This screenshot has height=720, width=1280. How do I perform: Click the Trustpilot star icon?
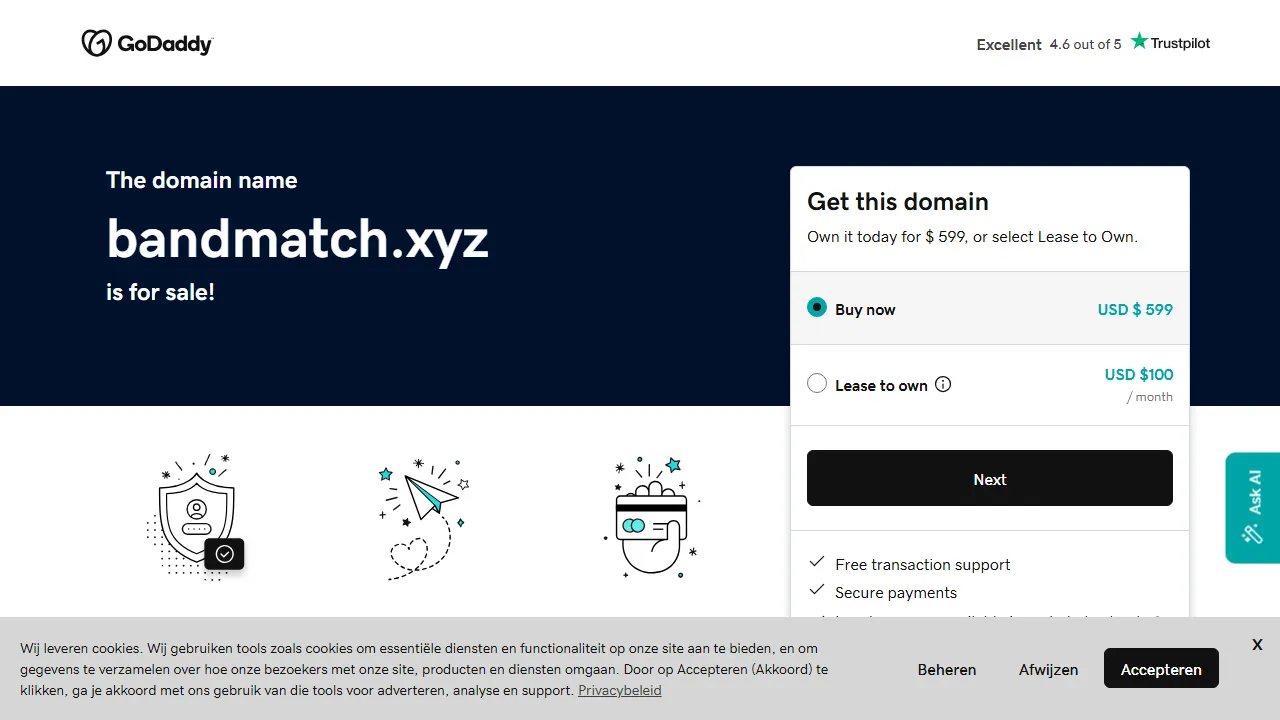(1138, 41)
